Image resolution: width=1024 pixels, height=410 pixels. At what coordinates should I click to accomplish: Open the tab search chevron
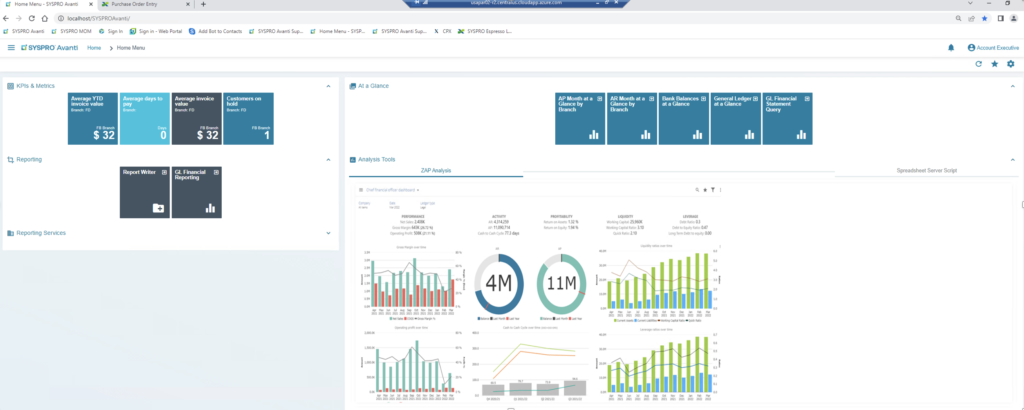[970, 4]
